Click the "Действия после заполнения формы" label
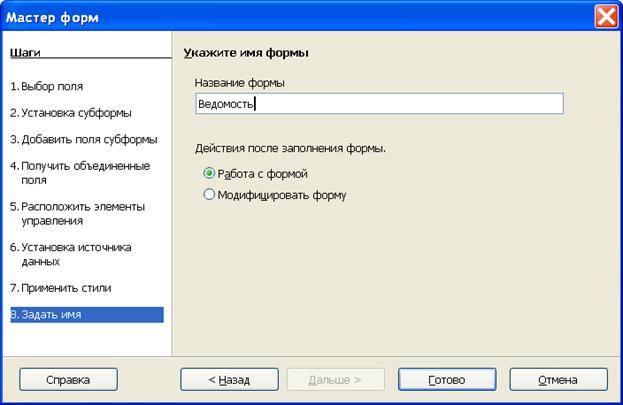 point(290,148)
